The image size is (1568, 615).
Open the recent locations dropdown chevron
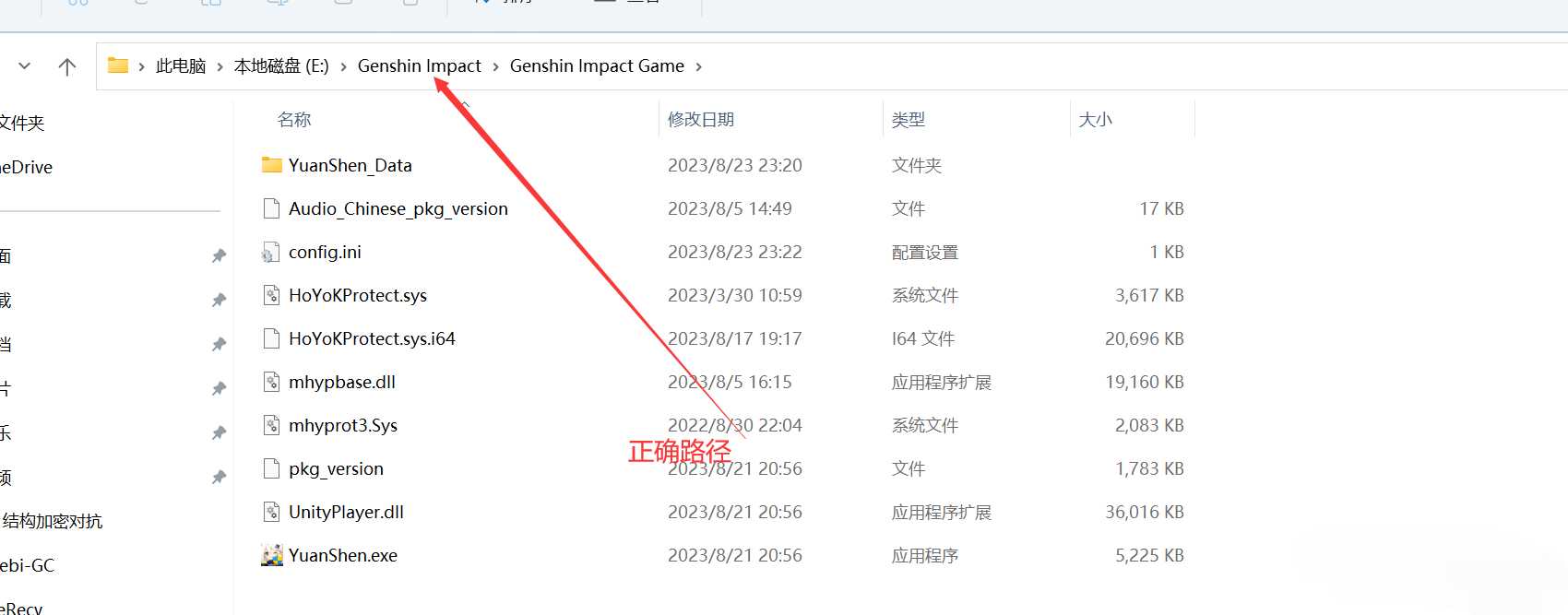point(25,66)
